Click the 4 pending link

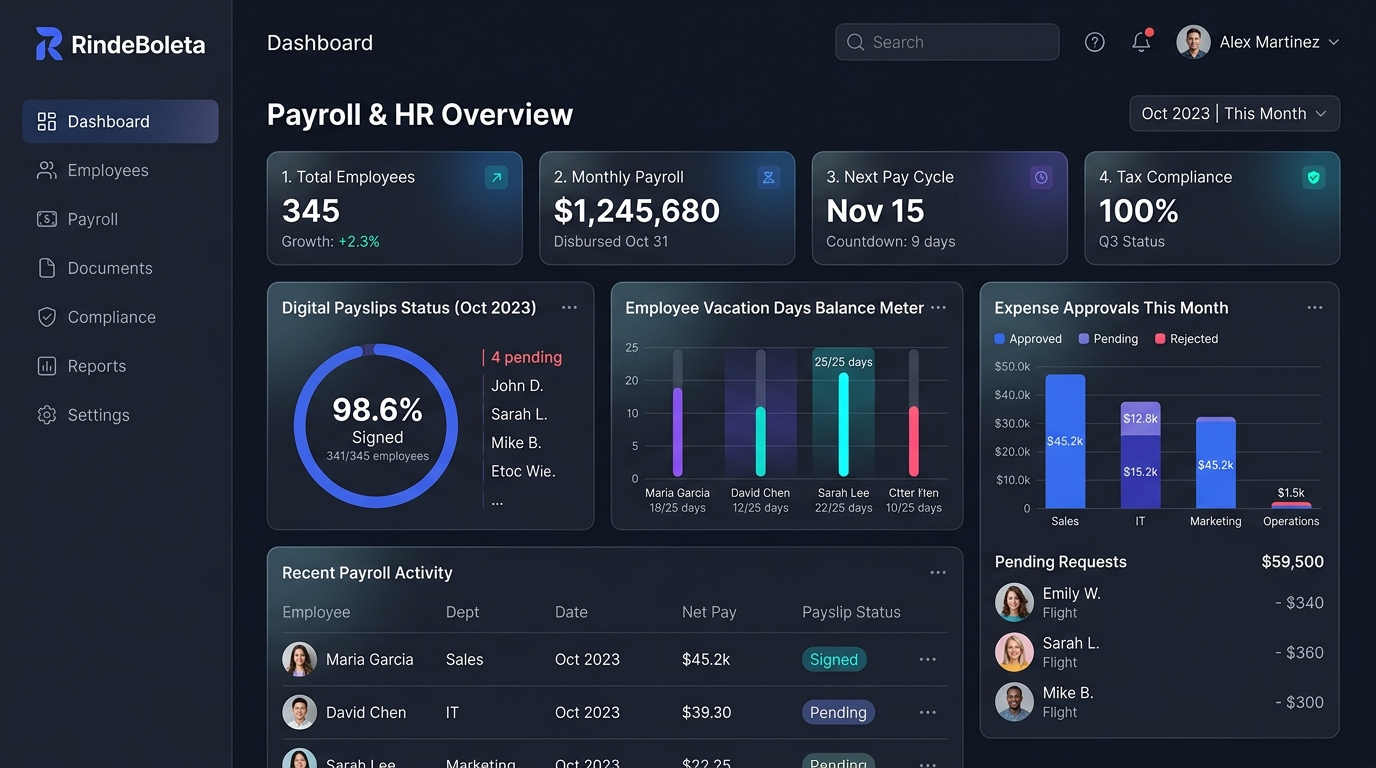click(x=526, y=357)
